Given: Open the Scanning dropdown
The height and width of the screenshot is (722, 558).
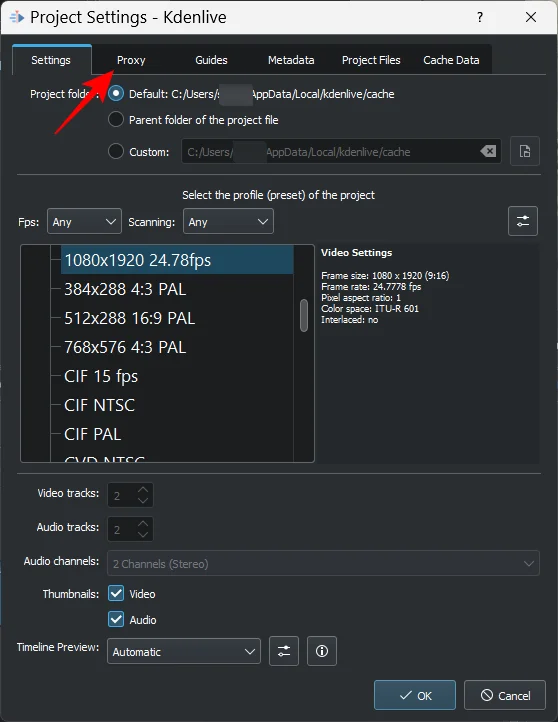Looking at the screenshot, I should [x=228, y=221].
